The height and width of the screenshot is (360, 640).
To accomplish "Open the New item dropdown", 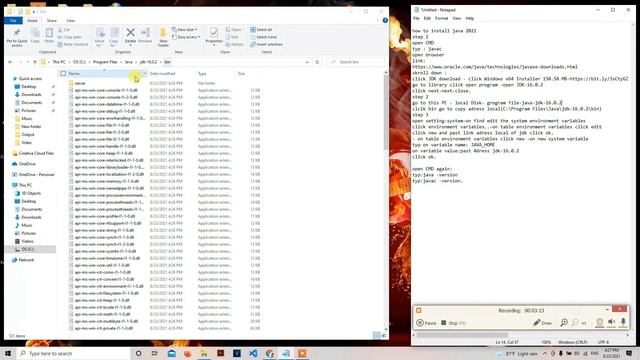I will pos(185,29).
